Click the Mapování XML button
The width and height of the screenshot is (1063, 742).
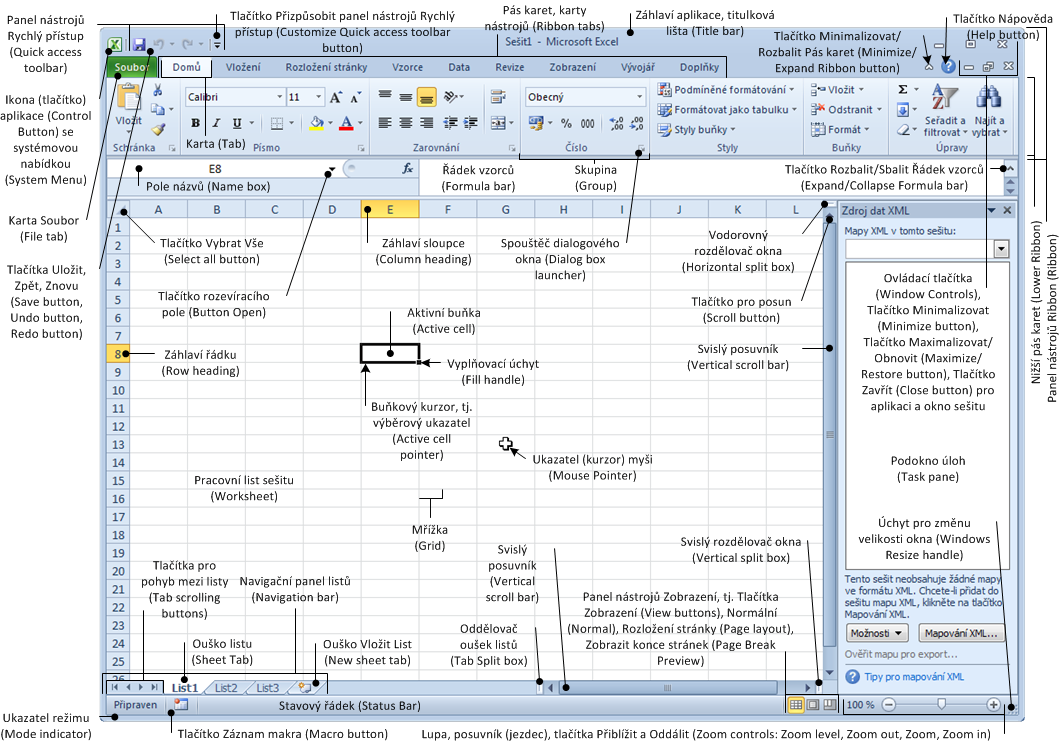tap(961, 633)
